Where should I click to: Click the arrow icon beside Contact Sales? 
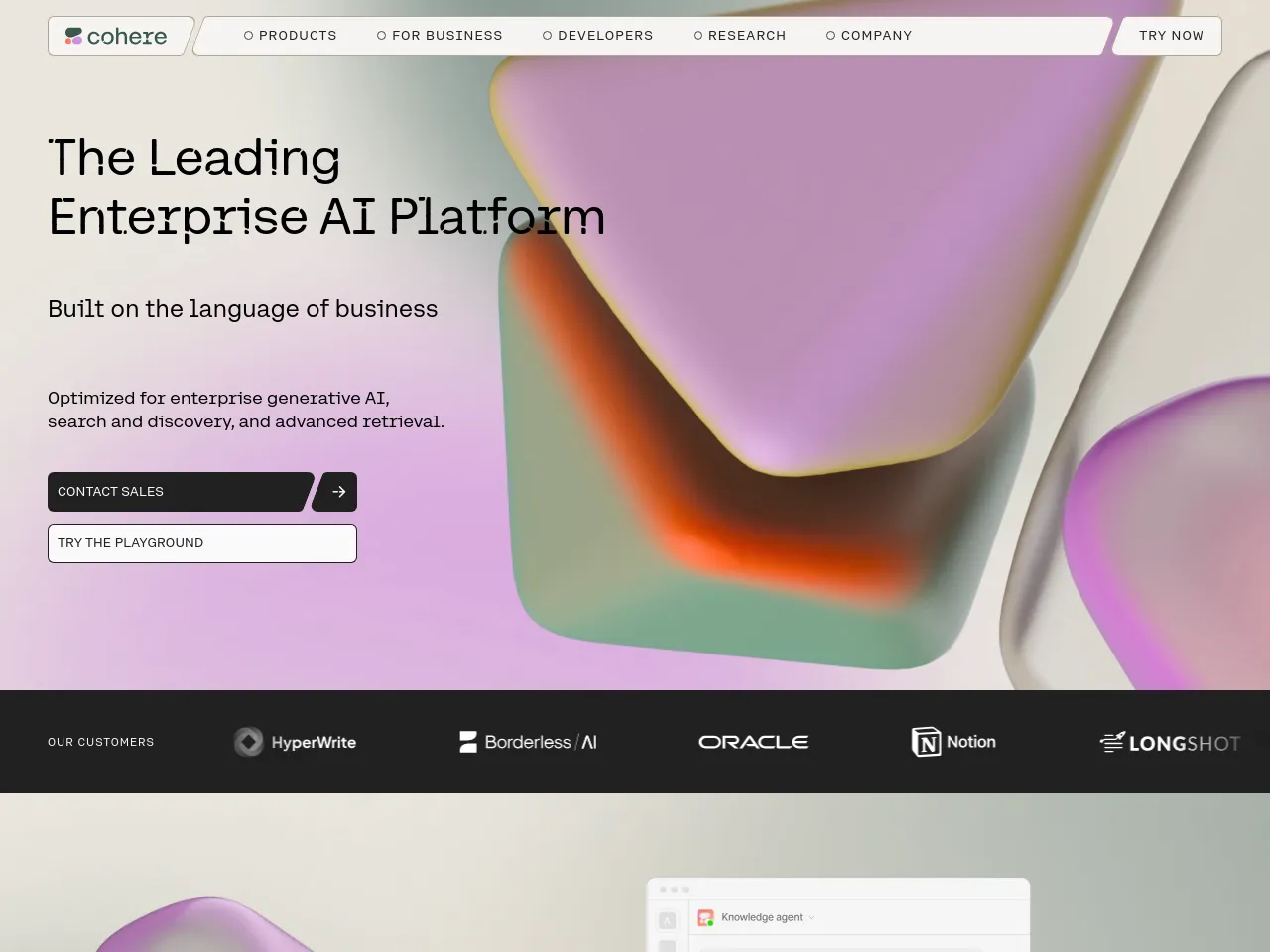click(x=335, y=492)
